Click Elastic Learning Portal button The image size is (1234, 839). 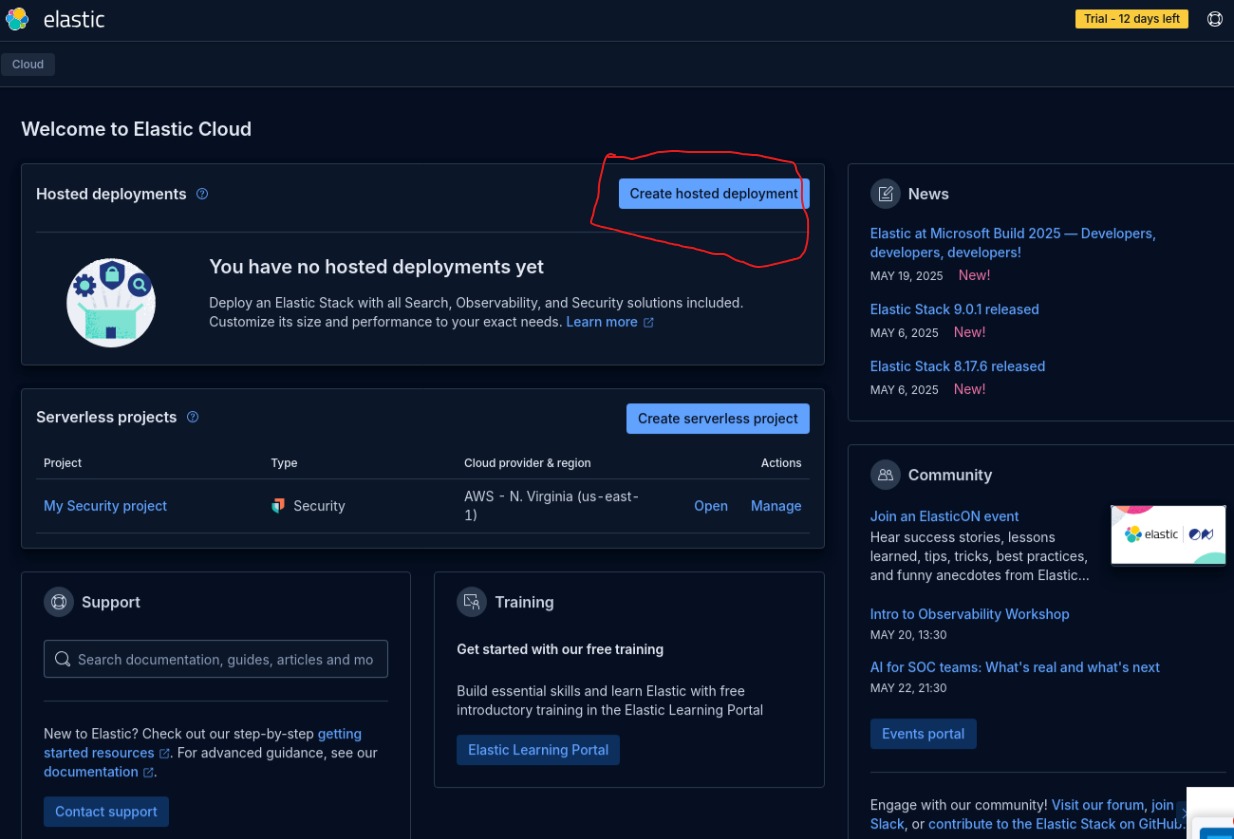click(x=538, y=750)
